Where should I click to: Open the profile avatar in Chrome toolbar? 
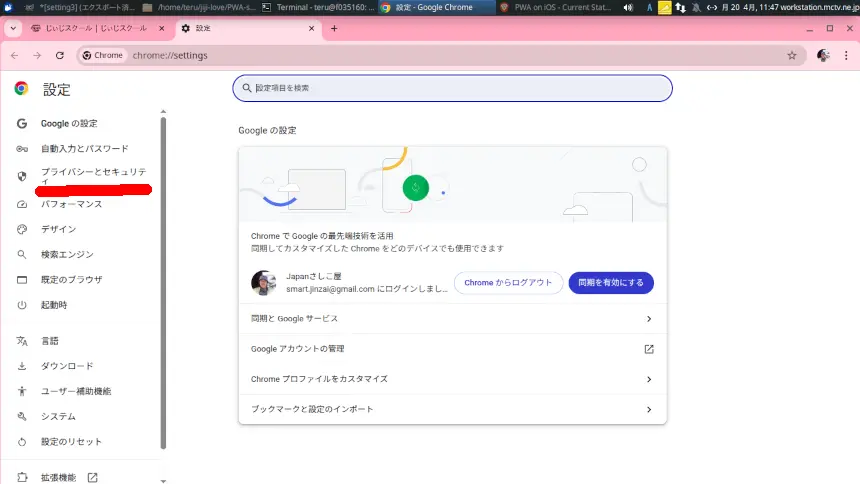(823, 55)
